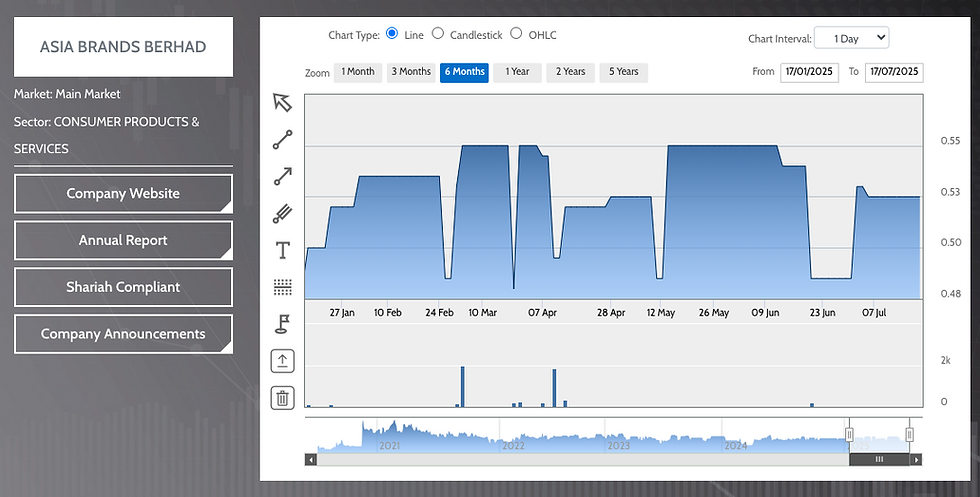Click the tallest volume bar in March

tap(462, 387)
